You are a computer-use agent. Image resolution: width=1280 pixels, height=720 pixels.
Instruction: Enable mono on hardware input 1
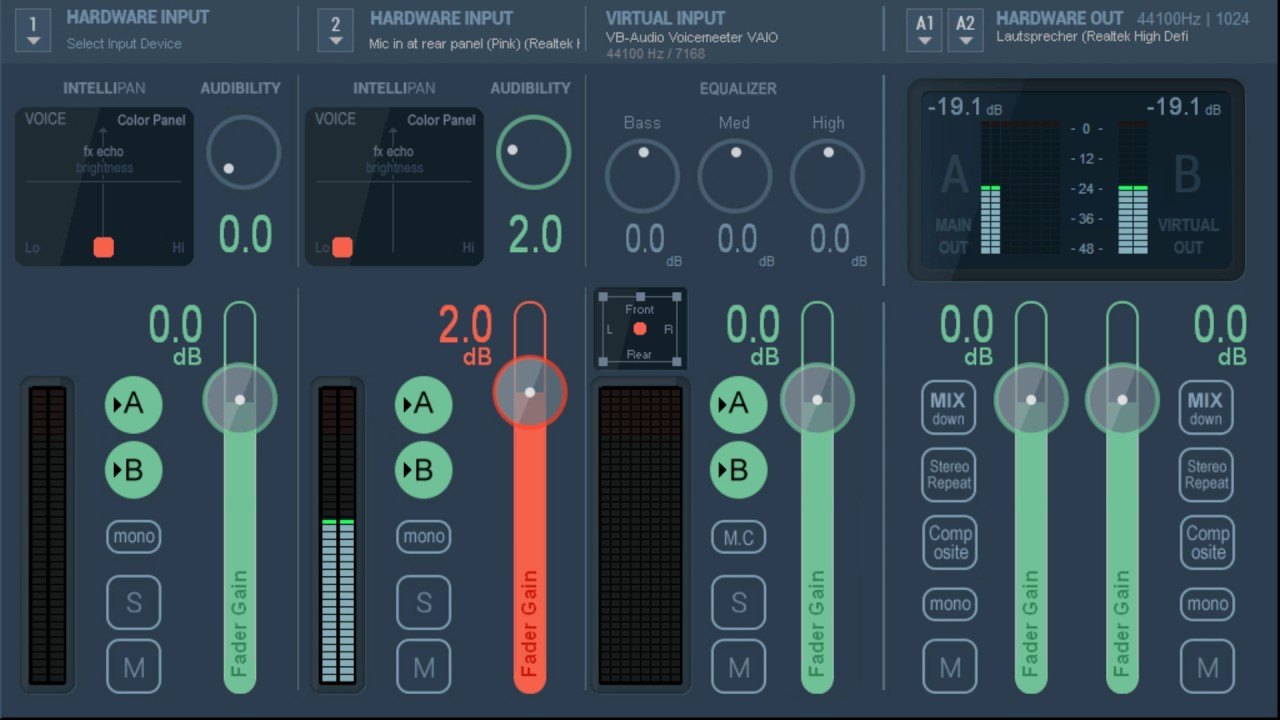pos(134,537)
